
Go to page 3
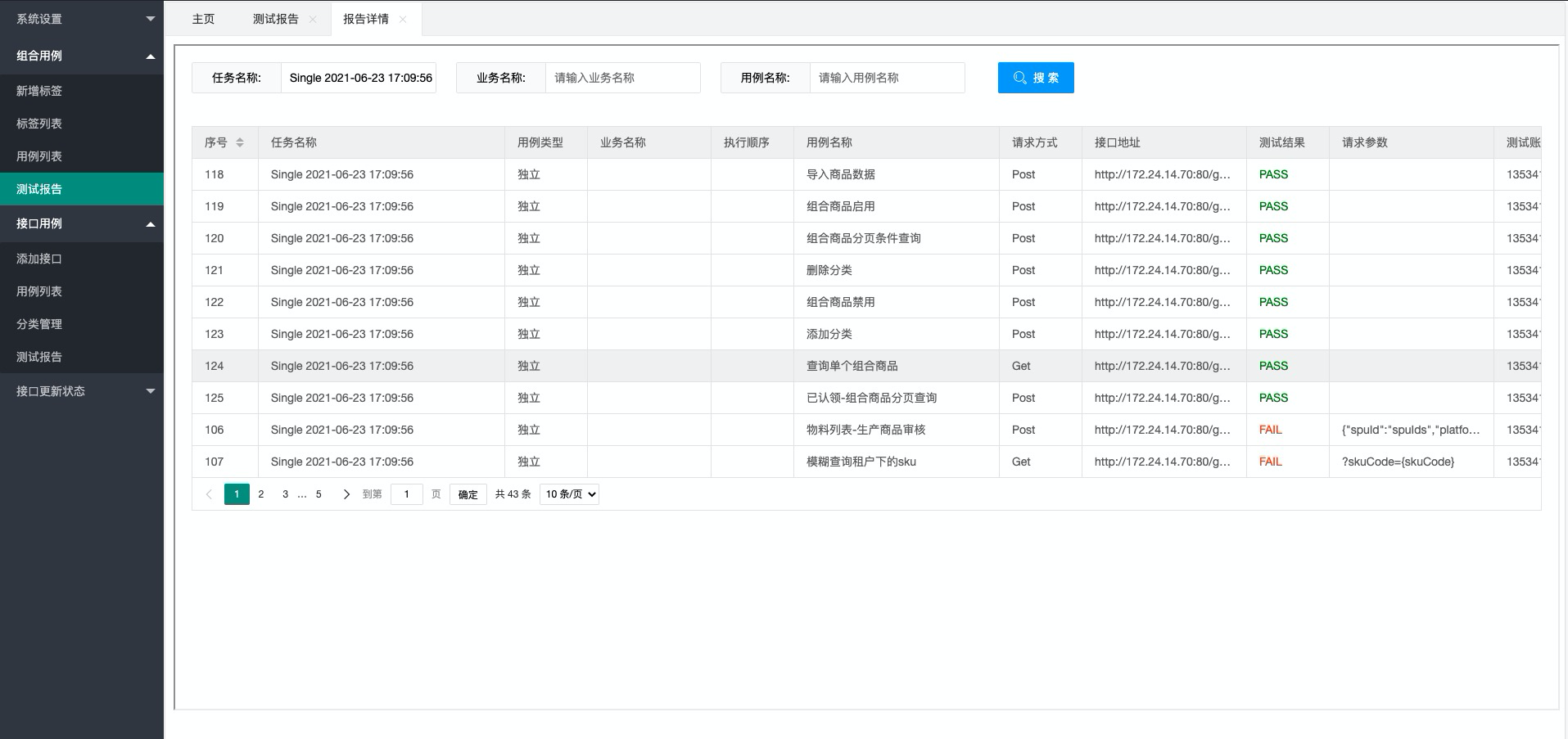coord(285,494)
